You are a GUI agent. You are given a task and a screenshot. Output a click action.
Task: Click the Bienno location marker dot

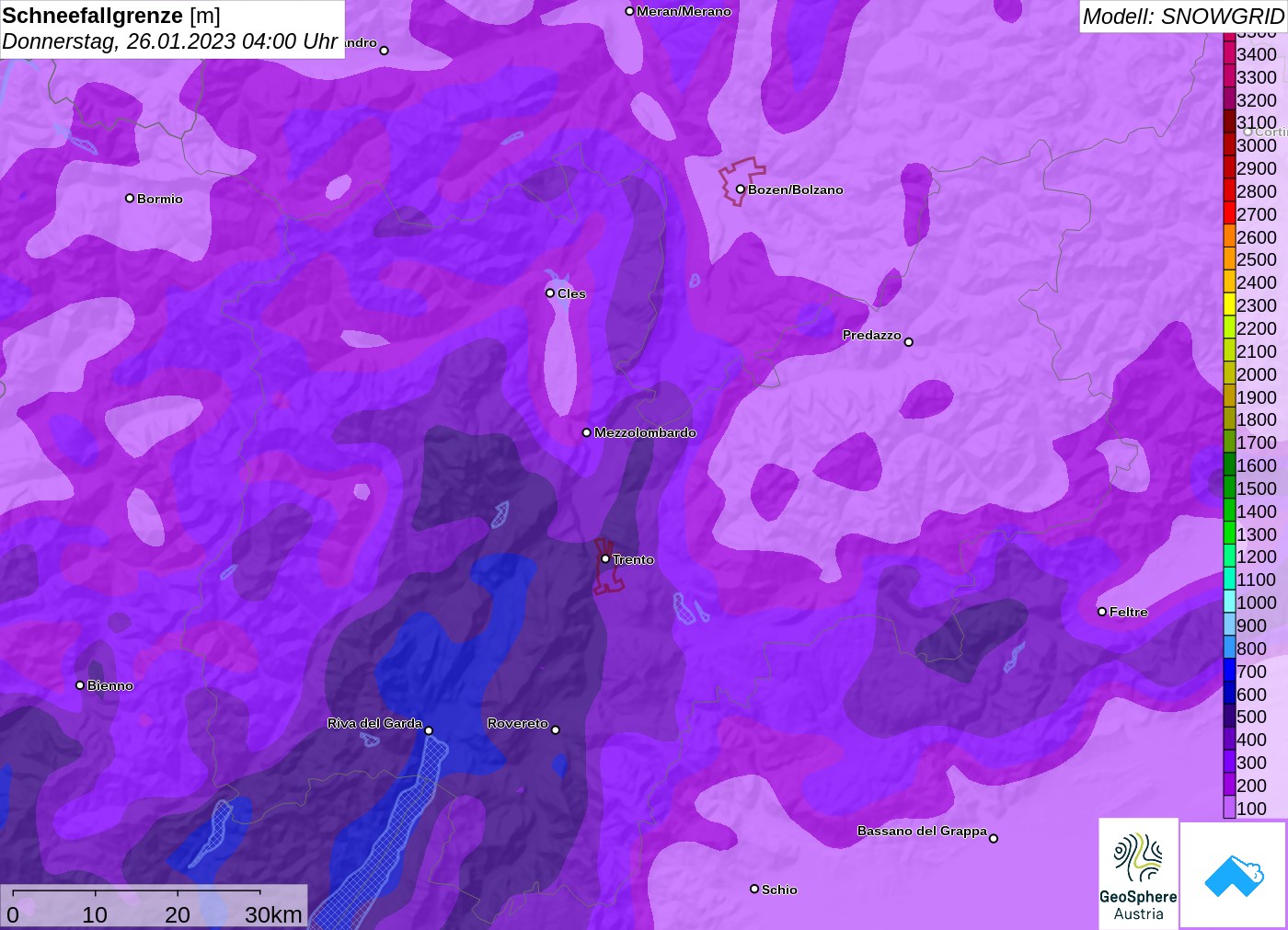[80, 685]
